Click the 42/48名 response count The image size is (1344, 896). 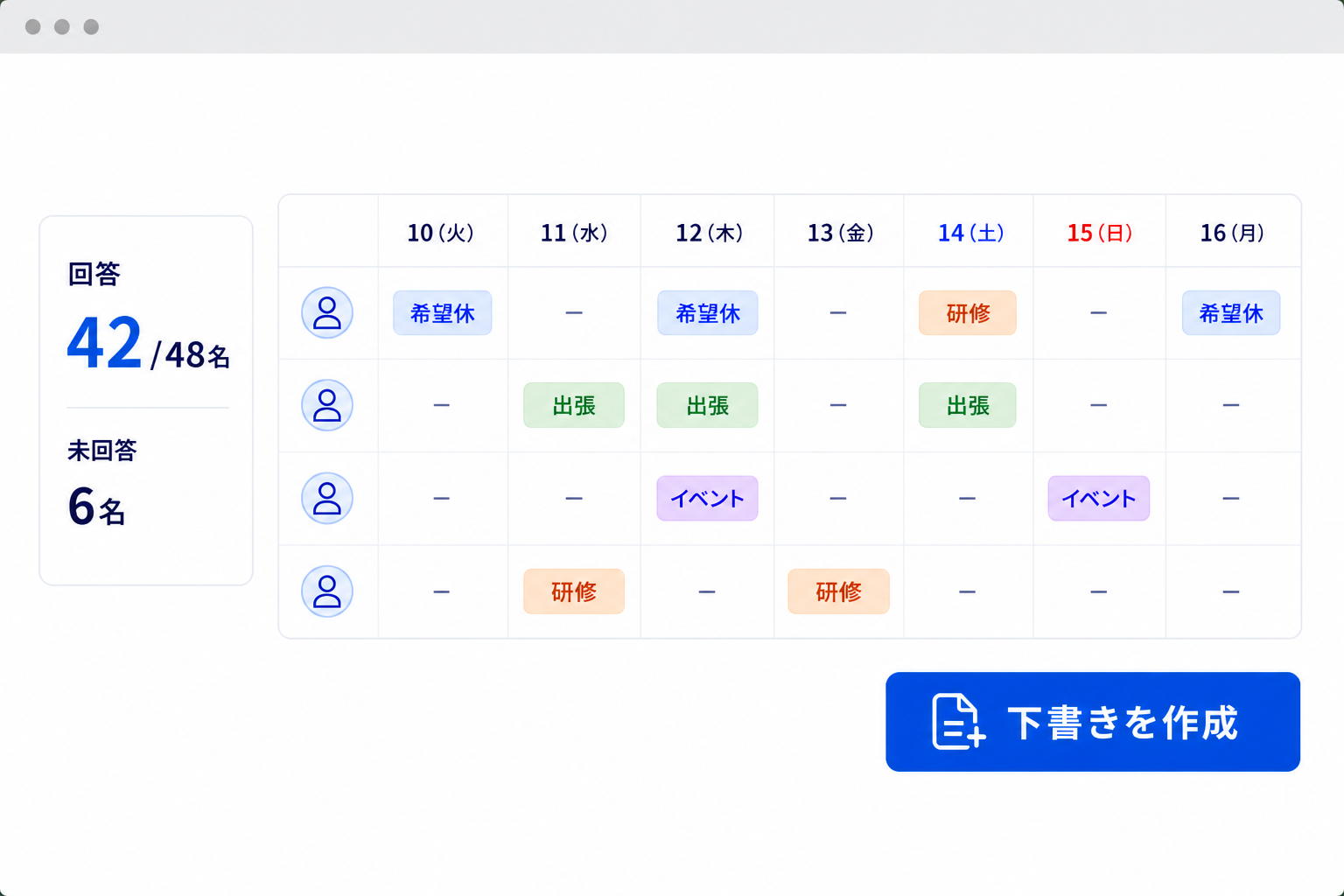point(149,343)
